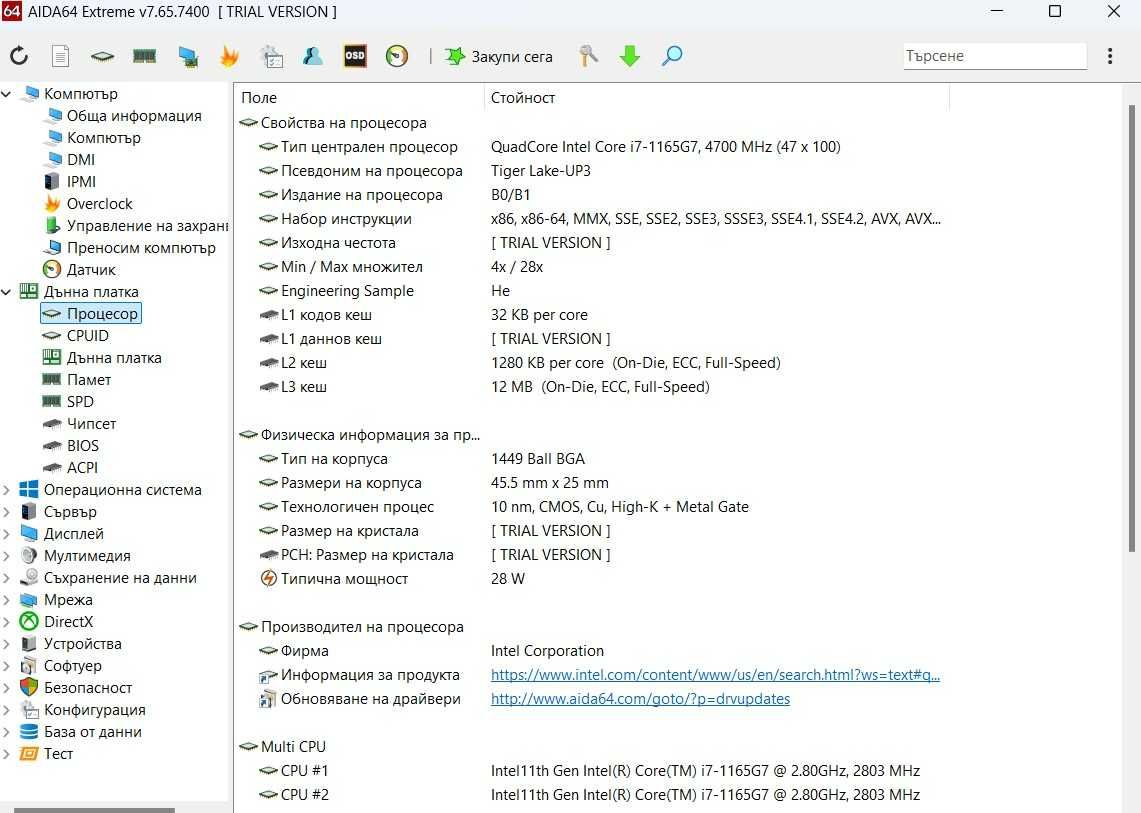Click the memory module toolbar icon
Screen dimensions: 1141x813
click(x=144, y=56)
